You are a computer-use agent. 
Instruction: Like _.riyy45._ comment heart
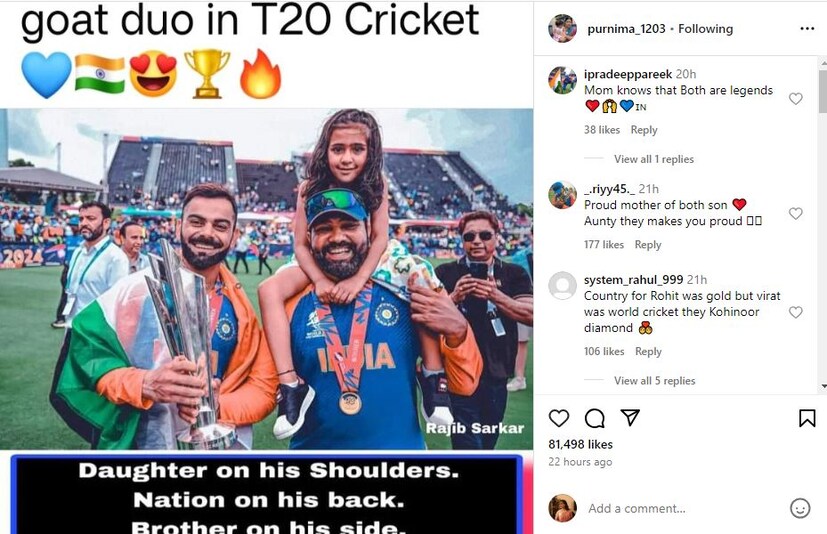(795, 213)
